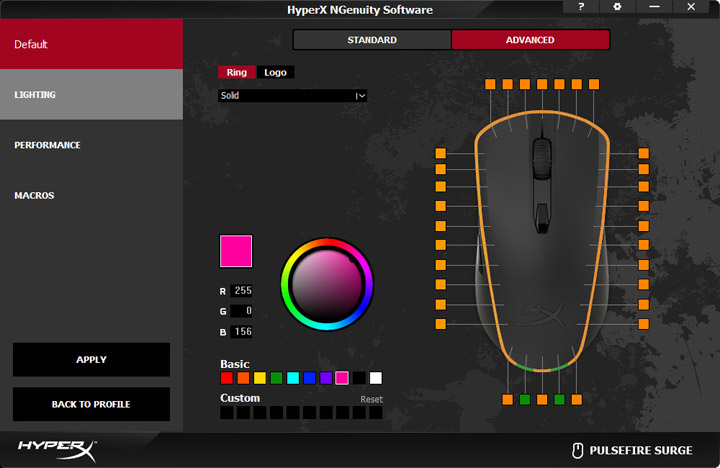Select the first top LED zone square

(490, 84)
